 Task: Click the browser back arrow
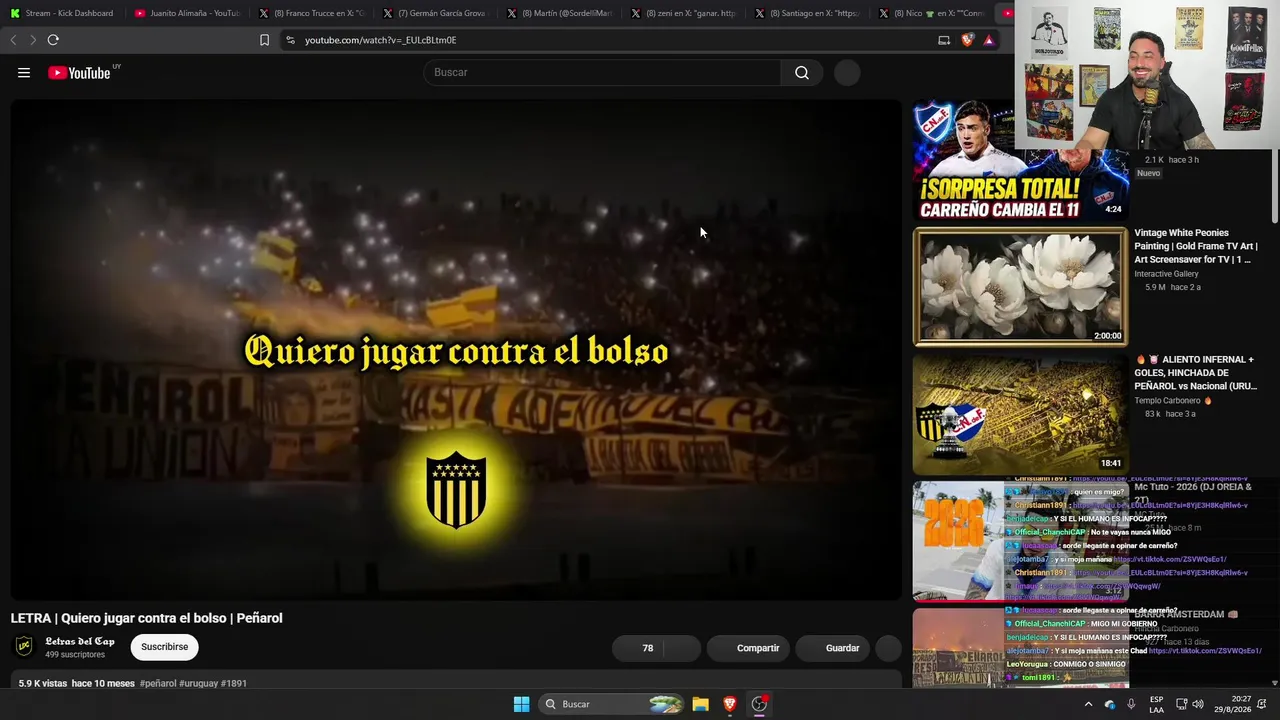[x=13, y=40]
